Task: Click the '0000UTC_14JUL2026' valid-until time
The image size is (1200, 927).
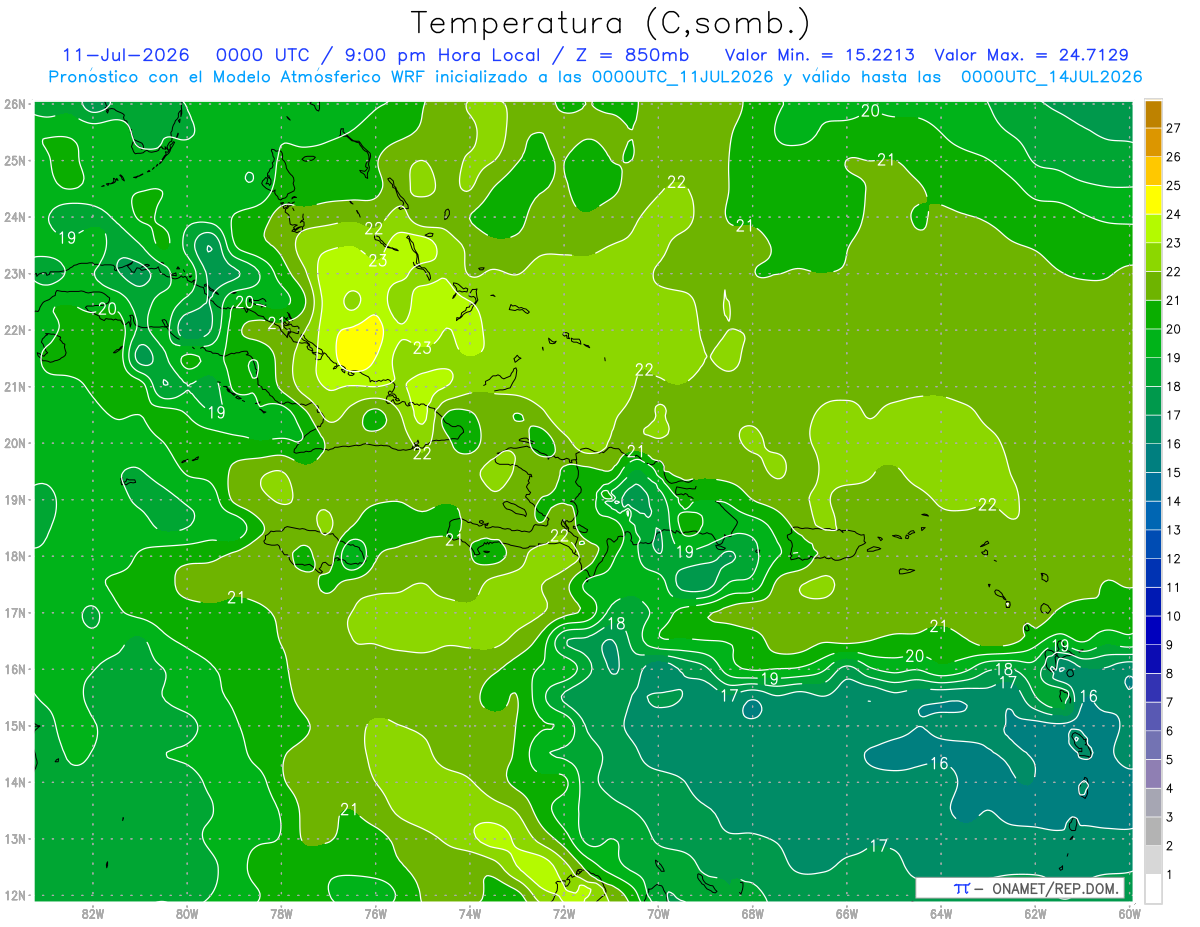Action: point(1051,77)
